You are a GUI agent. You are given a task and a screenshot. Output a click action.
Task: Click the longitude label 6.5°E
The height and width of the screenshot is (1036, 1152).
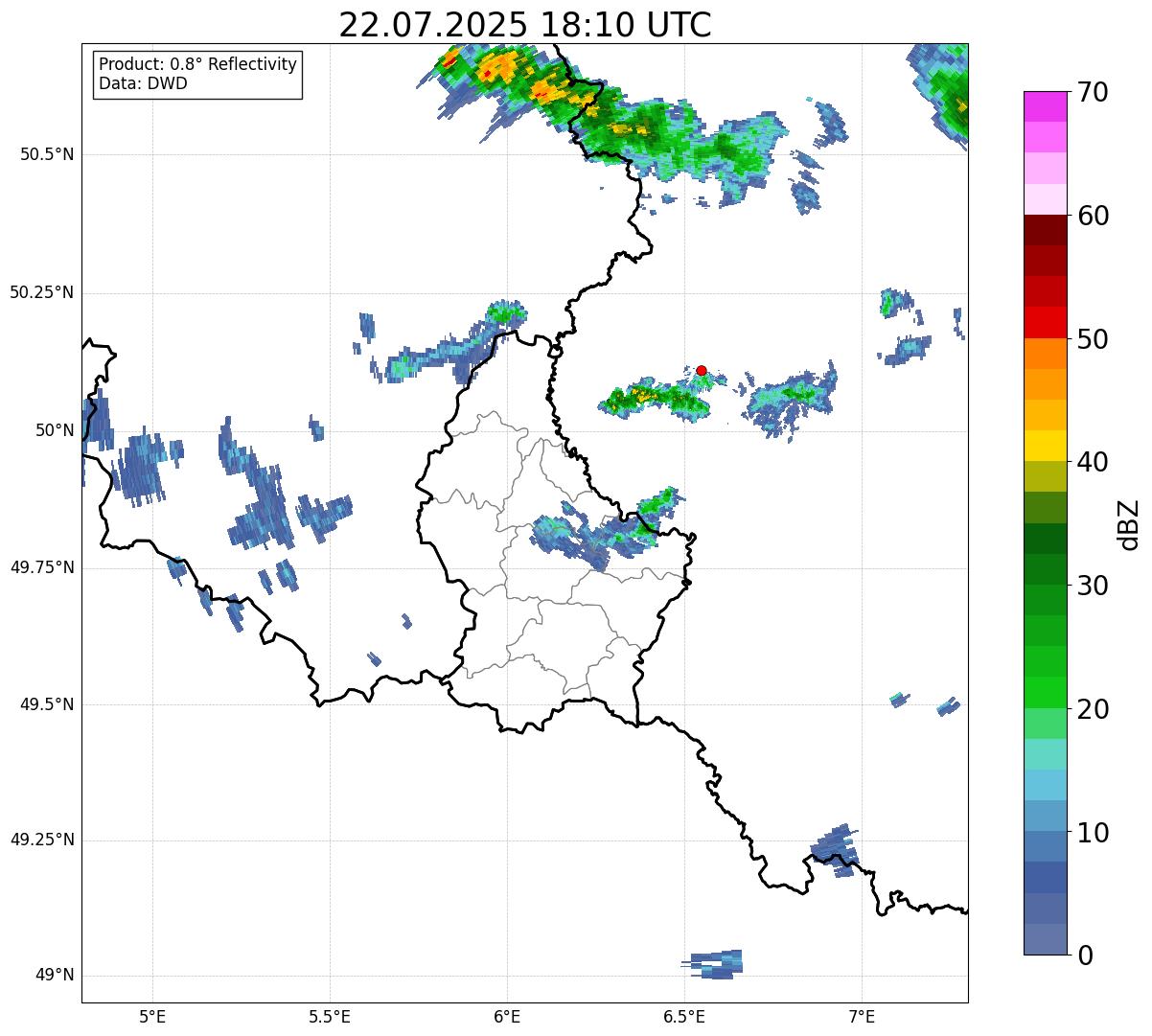684,1016
